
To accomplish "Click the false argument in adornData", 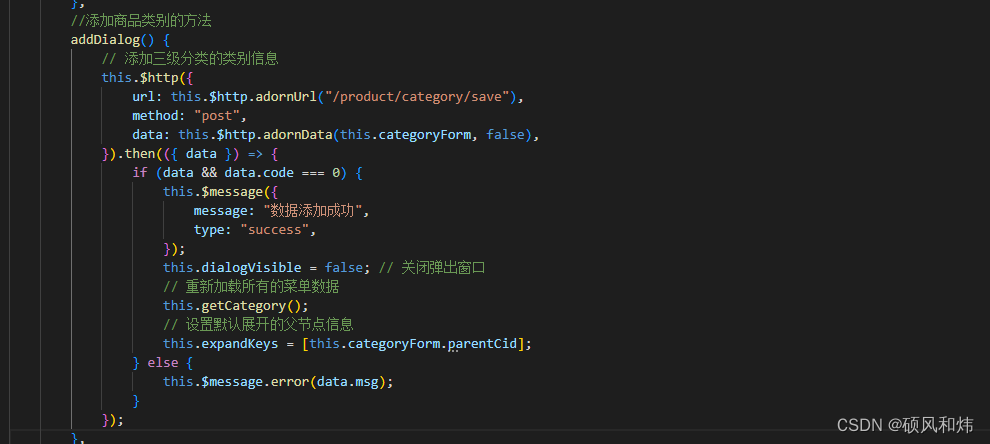I will point(505,135).
